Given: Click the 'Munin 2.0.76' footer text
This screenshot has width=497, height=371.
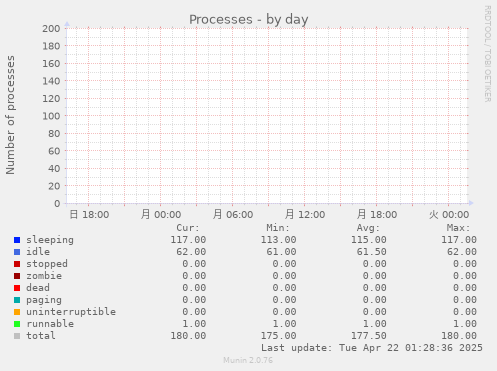Looking at the screenshot, I should point(248,360).
